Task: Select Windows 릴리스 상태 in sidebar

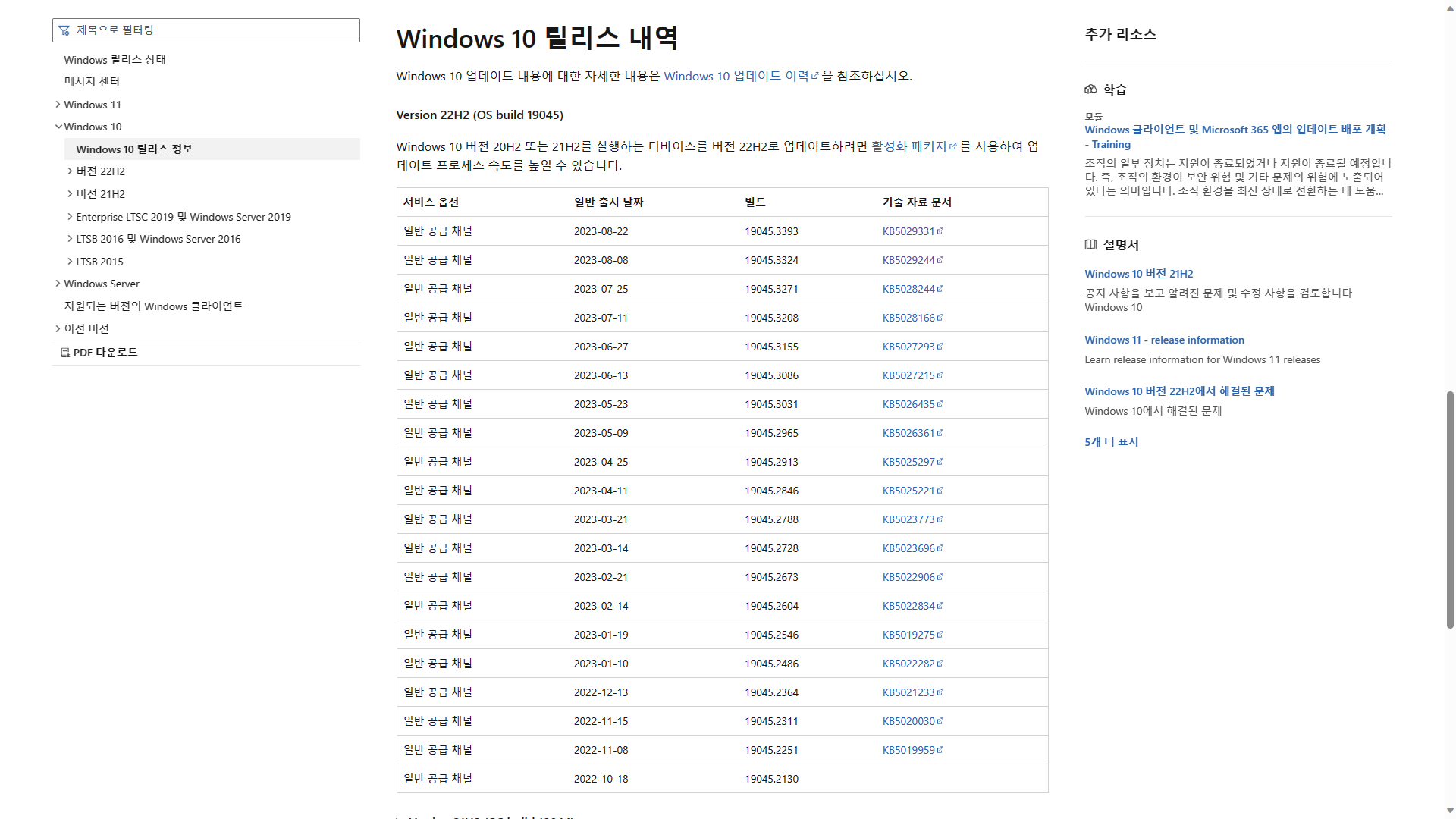Action: [115, 60]
